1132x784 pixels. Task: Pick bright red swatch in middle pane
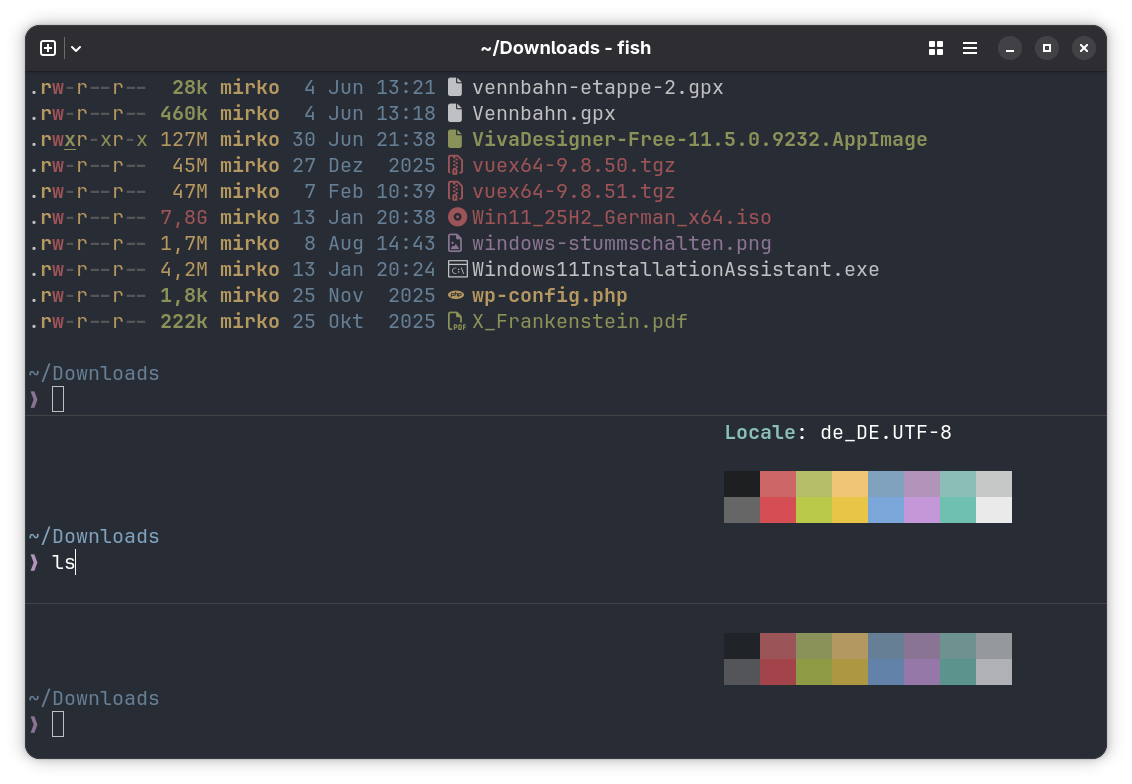coord(778,510)
